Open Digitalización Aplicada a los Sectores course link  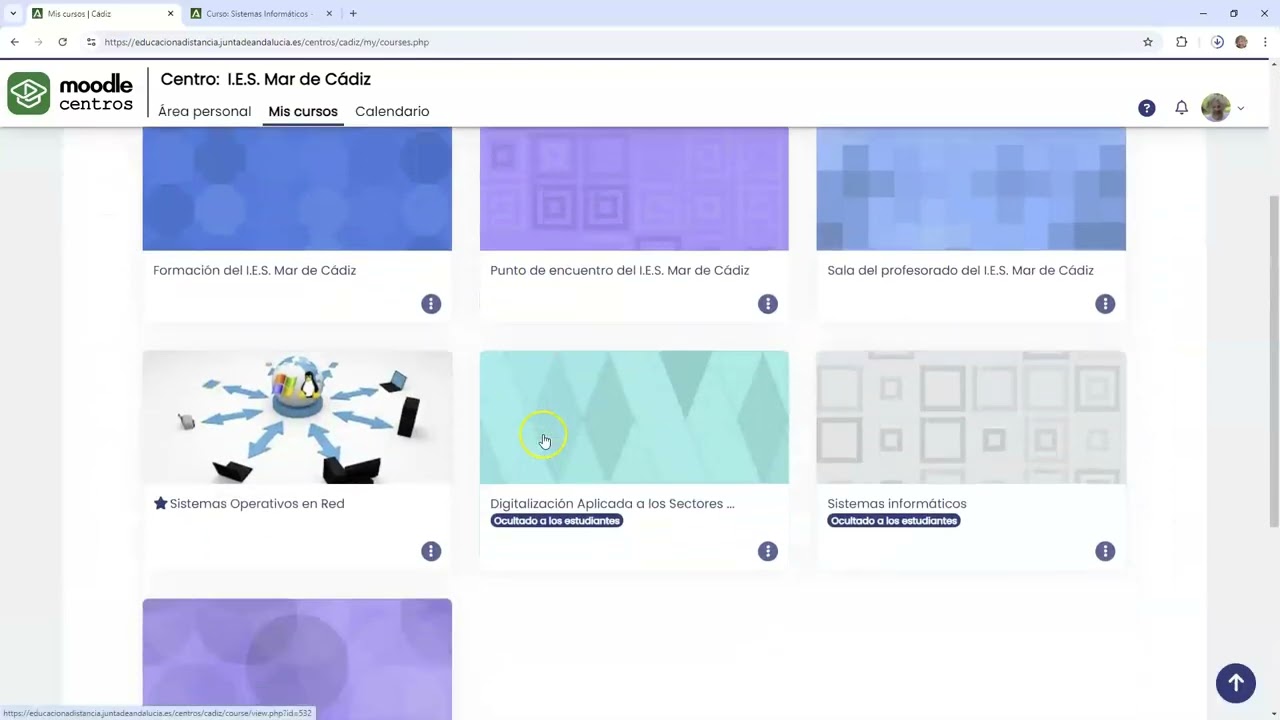(x=612, y=503)
